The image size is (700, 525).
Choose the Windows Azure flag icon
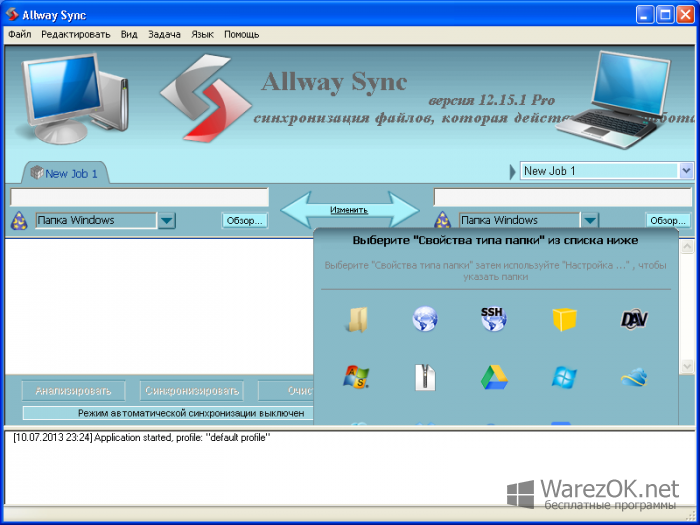pyautogui.click(x=564, y=378)
